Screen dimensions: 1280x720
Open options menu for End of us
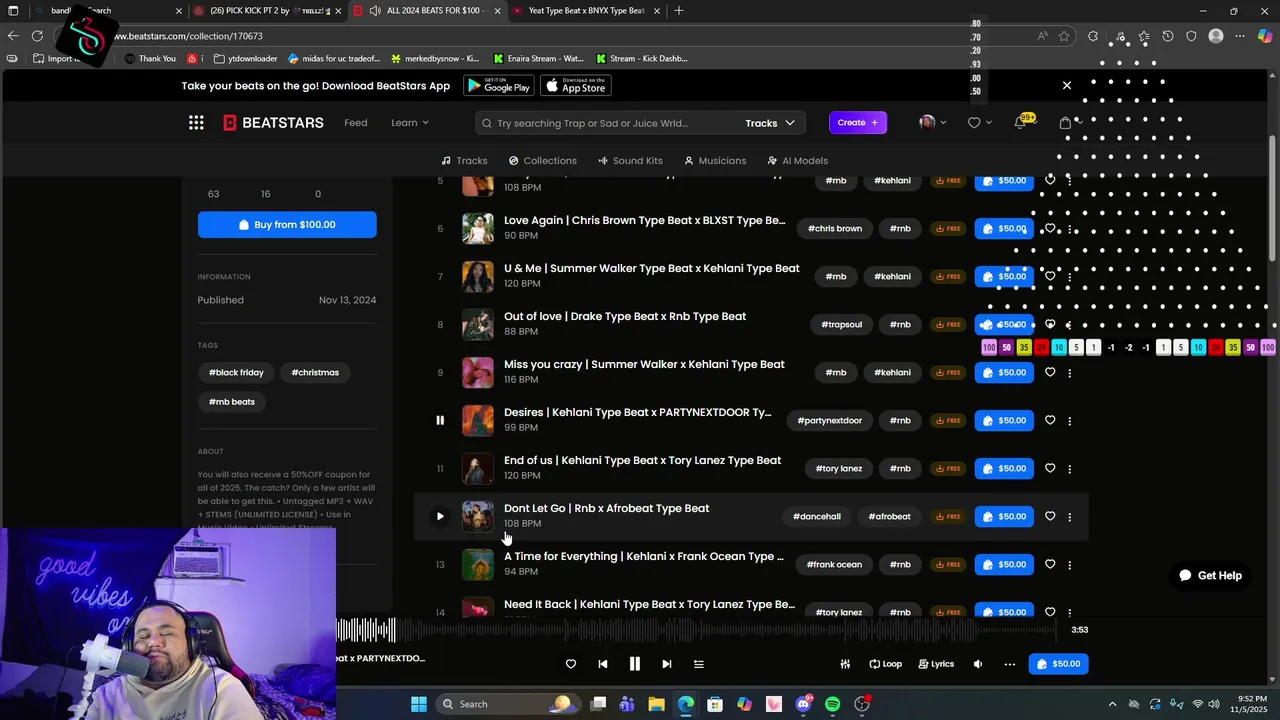1070,469
